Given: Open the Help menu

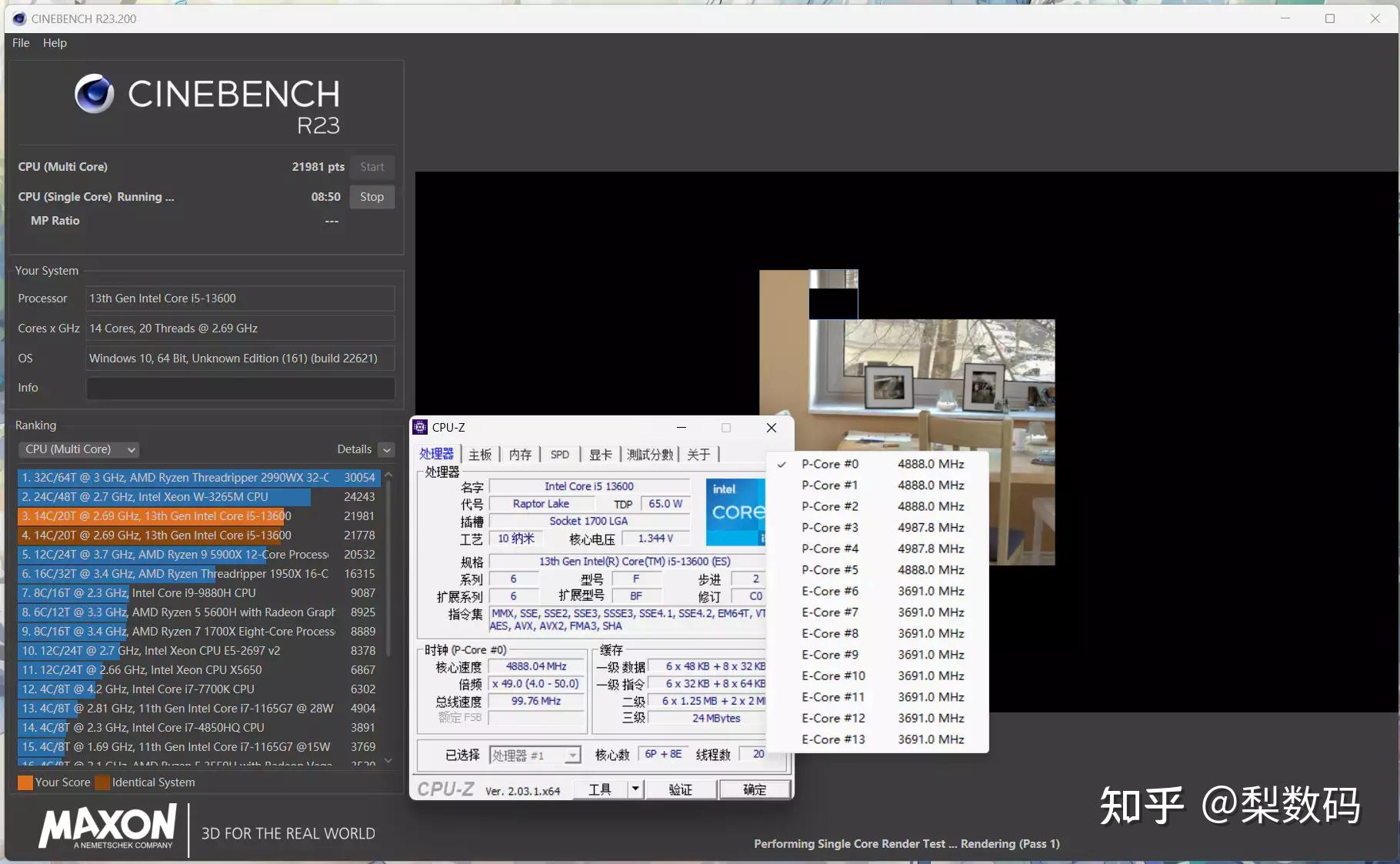Looking at the screenshot, I should point(54,43).
